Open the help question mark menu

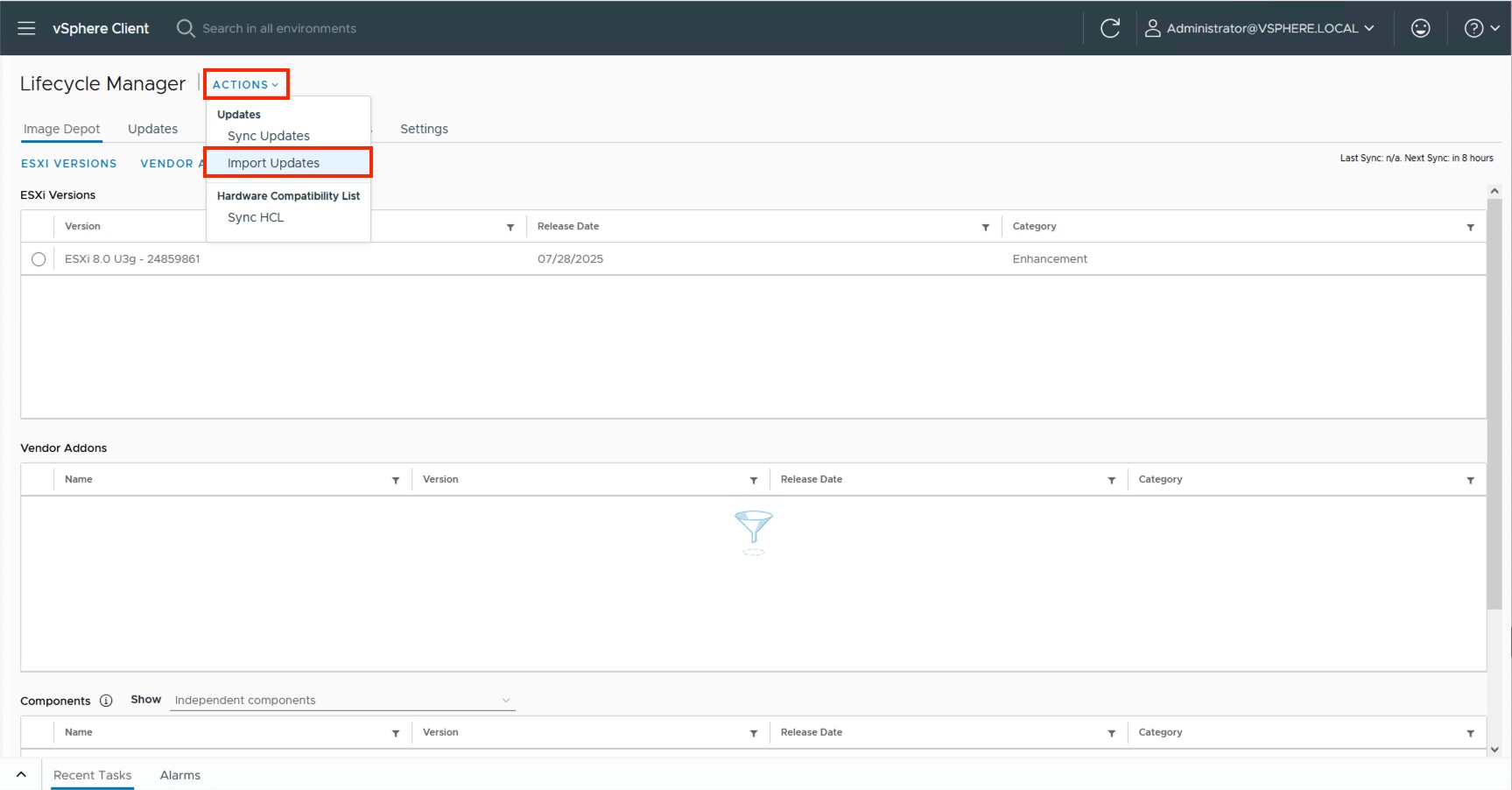1482,28
